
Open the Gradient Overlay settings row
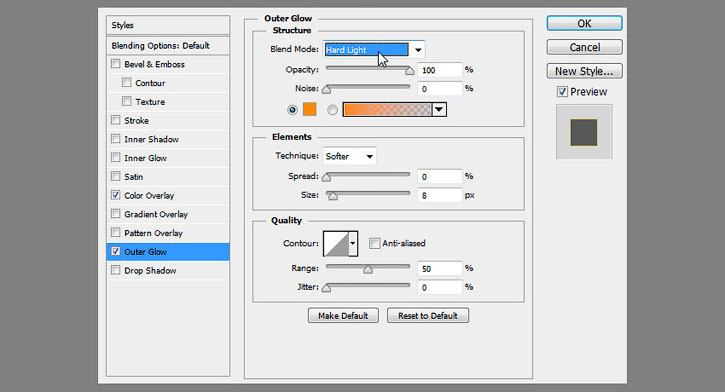168,214
